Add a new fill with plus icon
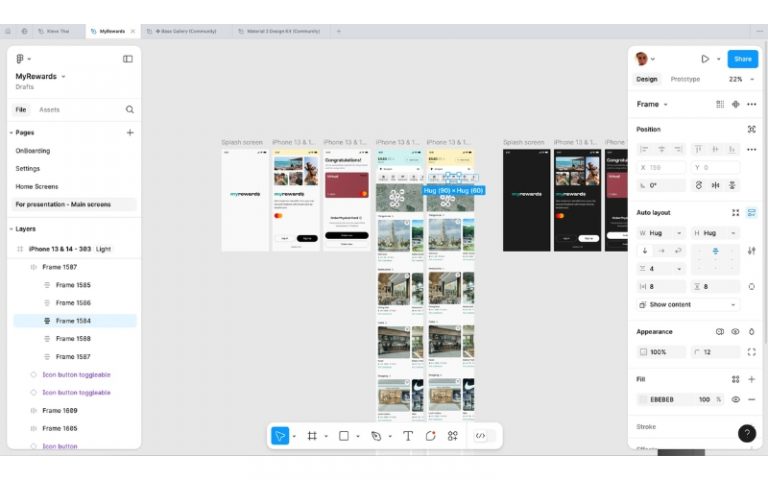Image resolution: width=768 pixels, height=480 pixels. point(751,379)
